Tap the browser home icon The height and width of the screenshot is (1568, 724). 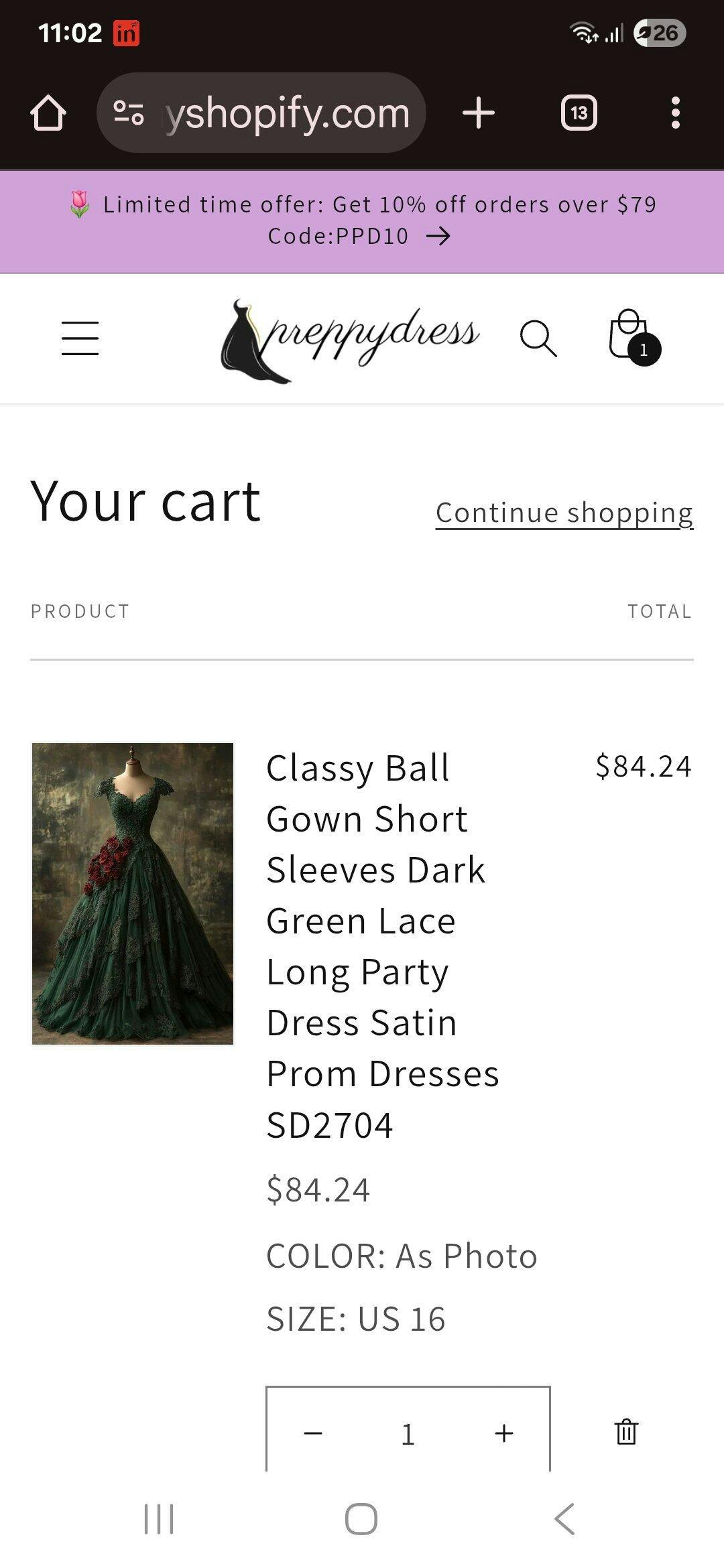[x=48, y=113]
